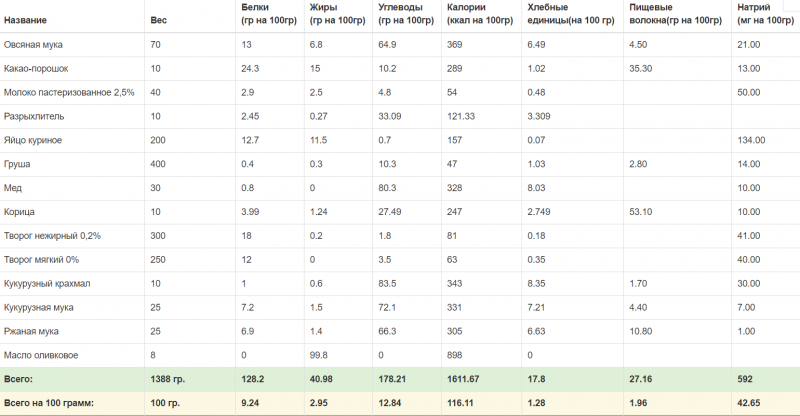Click corn starch carbs '83.5'
Image resolution: width=800 pixels, height=416 pixels.
click(x=387, y=284)
